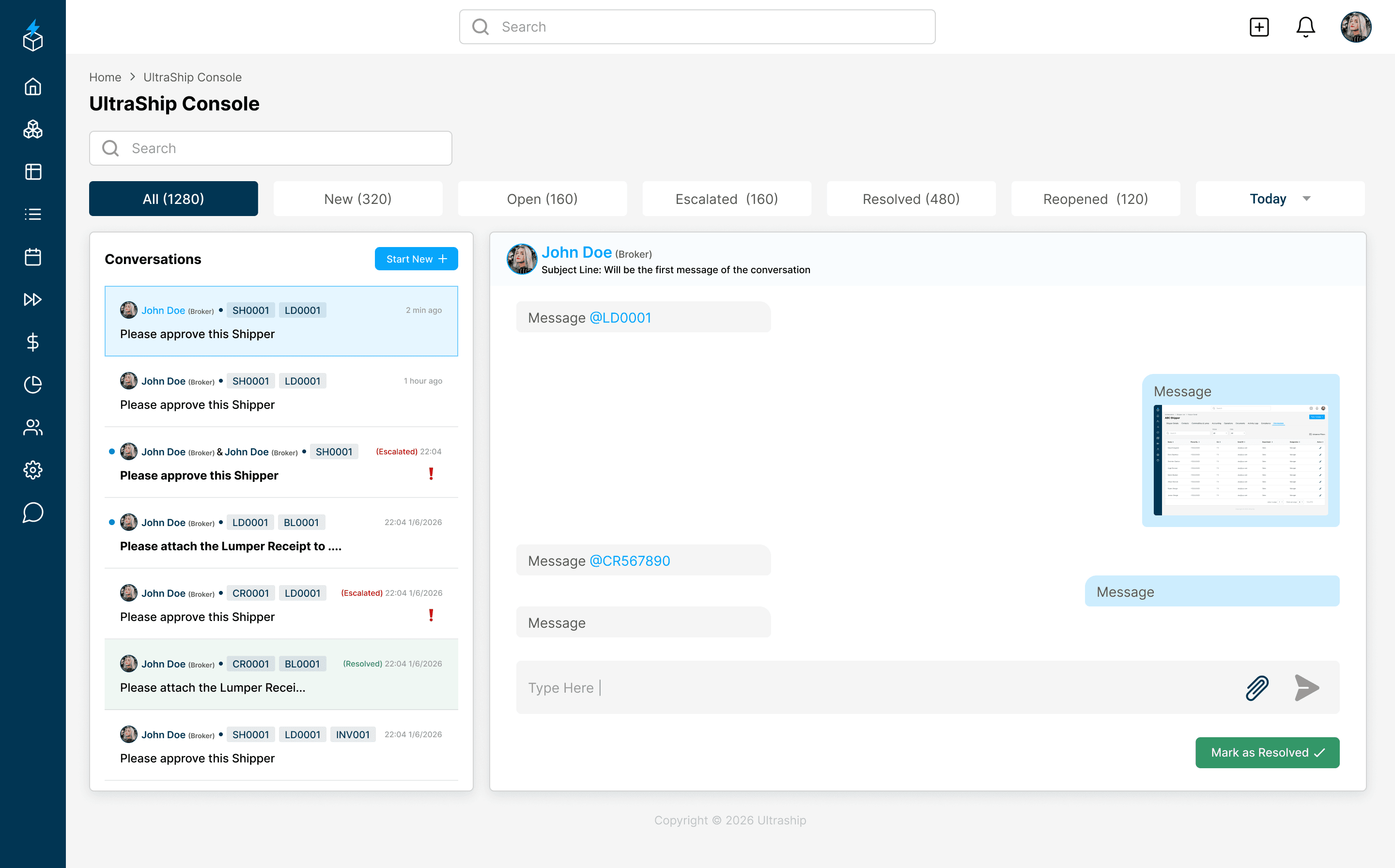Viewport: 1395px width, 868px height.
Task: Click the Start New conversation button
Action: click(x=416, y=259)
